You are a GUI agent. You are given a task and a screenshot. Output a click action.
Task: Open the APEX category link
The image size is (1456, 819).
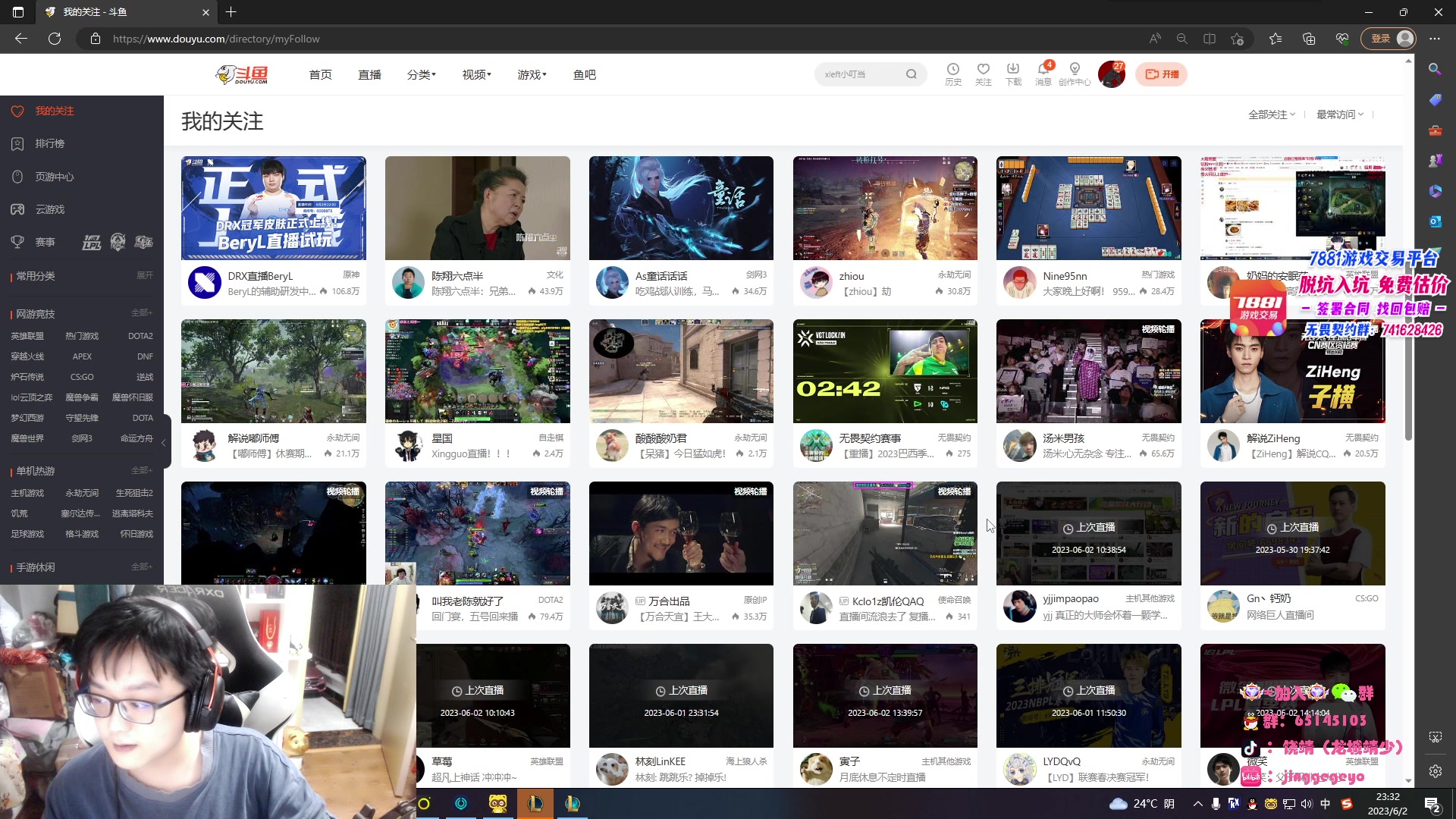point(82,356)
